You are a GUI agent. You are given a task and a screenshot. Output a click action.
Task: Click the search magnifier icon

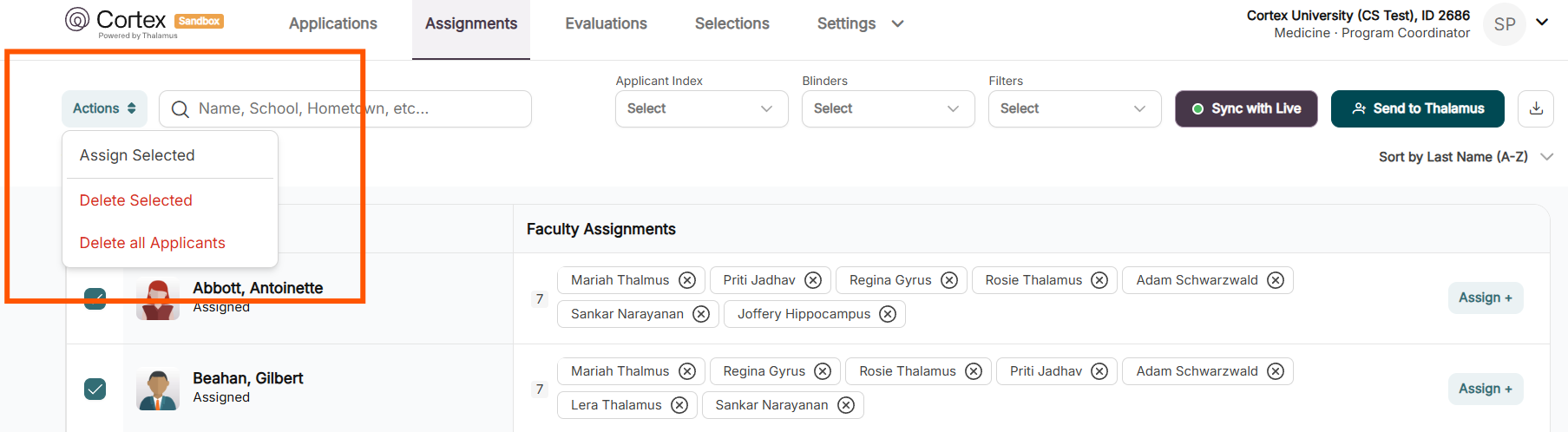pyautogui.click(x=180, y=109)
